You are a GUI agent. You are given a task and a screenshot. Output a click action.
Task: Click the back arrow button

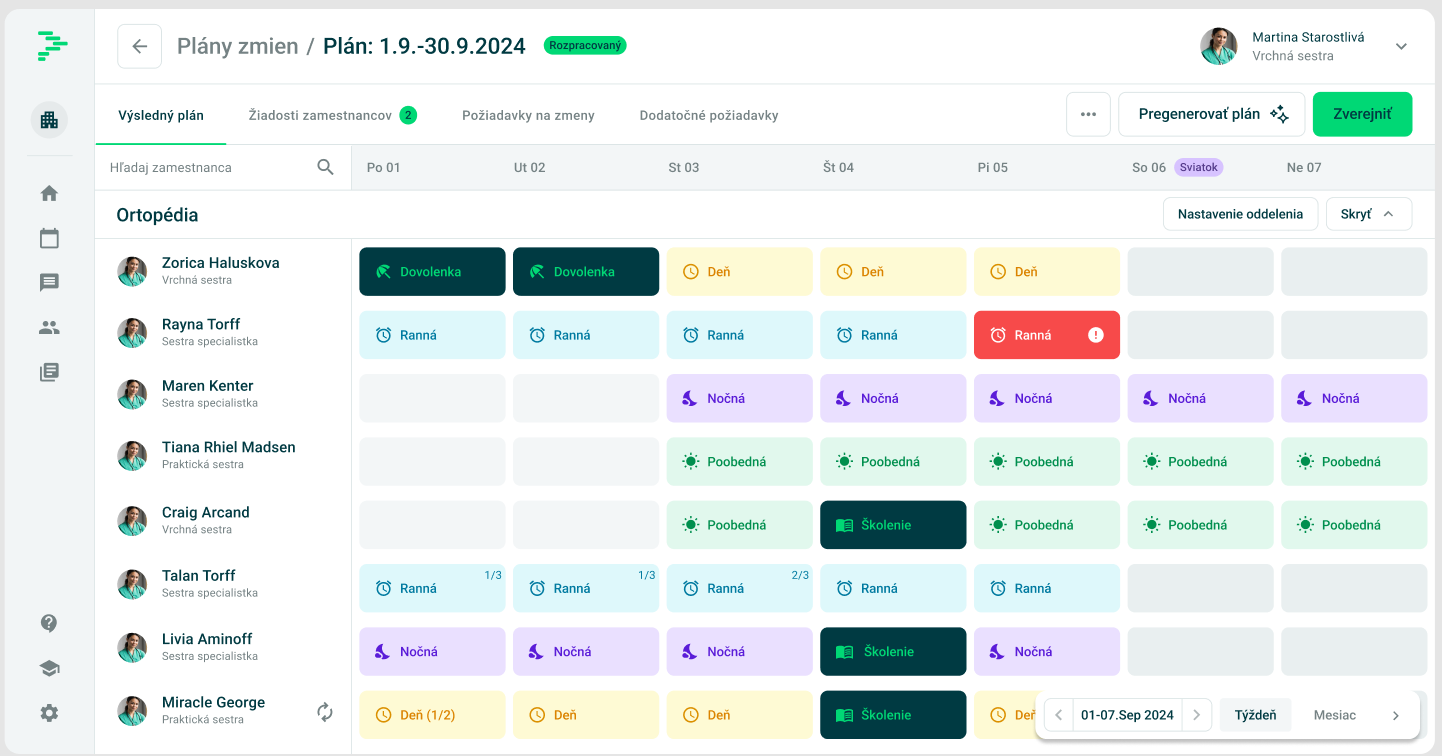pos(139,46)
